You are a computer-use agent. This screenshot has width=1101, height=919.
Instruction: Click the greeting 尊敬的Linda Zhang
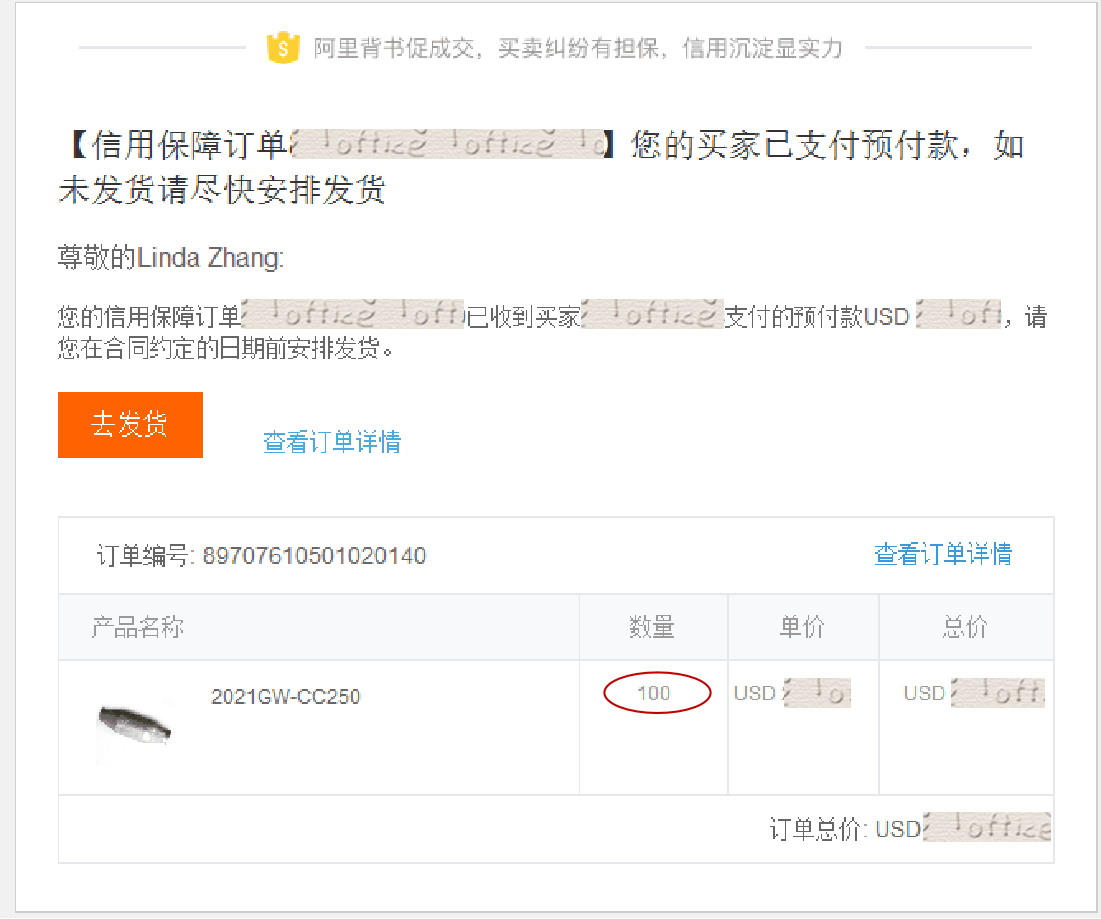pyautogui.click(x=171, y=258)
